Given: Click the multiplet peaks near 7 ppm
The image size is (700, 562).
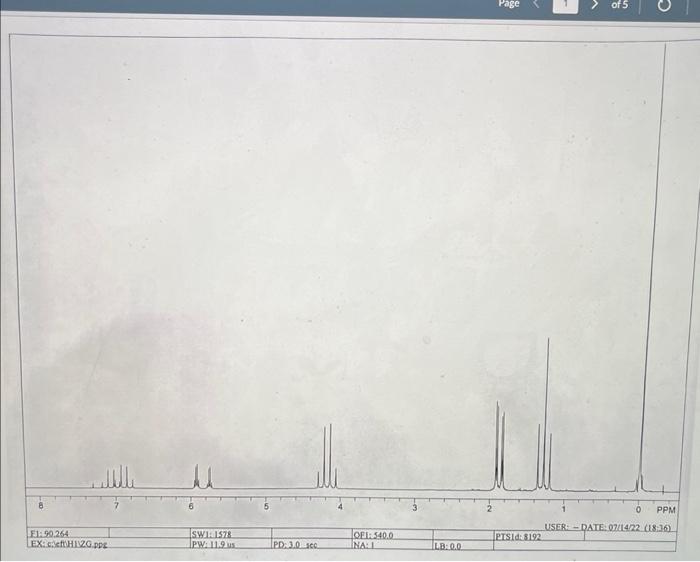Looking at the screenshot, I should (x=113, y=477).
